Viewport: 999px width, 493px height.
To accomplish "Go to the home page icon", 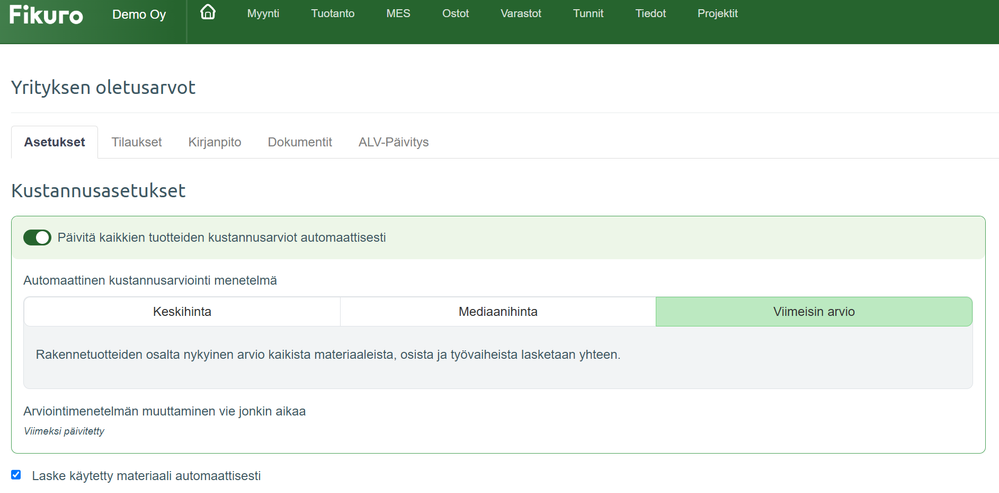I will [x=208, y=13].
